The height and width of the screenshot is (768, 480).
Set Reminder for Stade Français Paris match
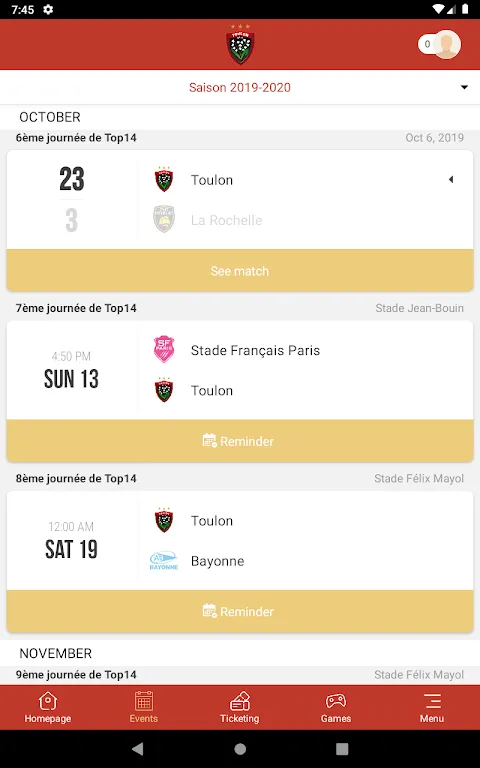240,441
